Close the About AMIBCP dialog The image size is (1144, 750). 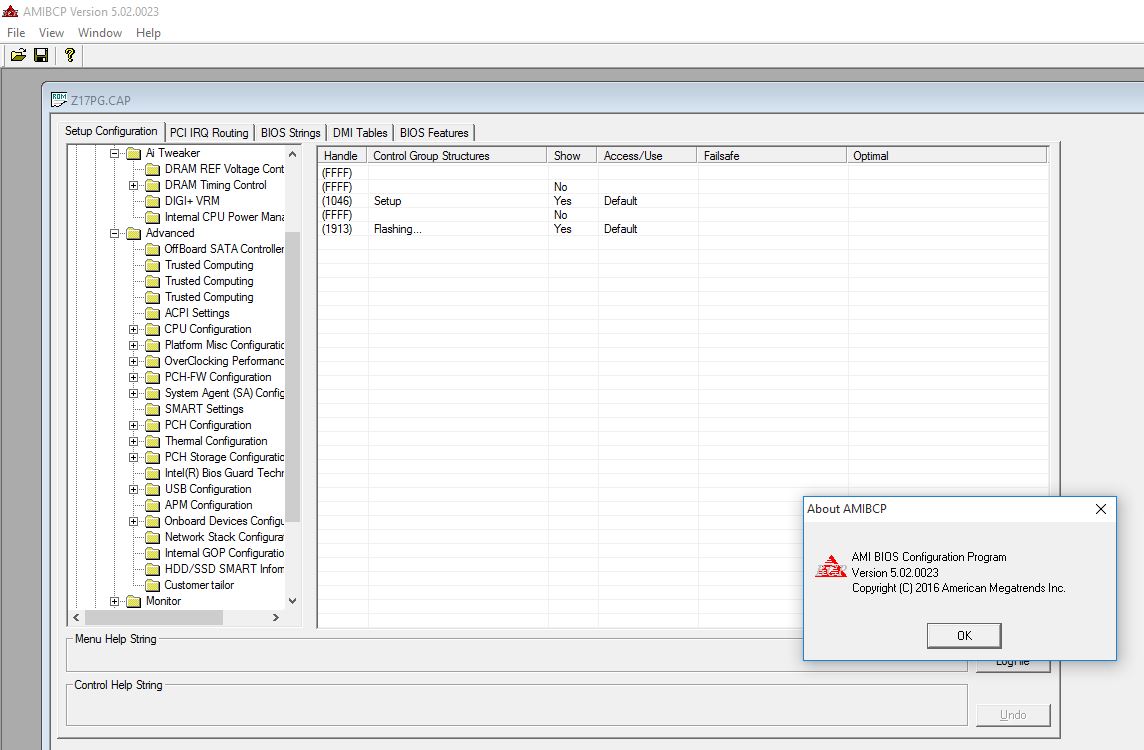[1101, 509]
